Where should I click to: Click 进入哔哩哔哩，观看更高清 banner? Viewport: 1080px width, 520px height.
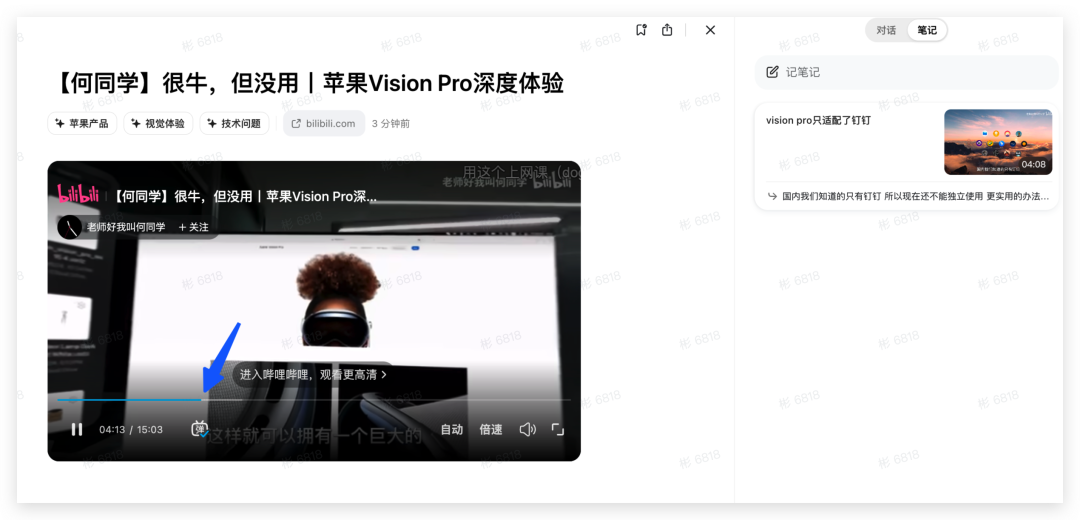(x=313, y=375)
